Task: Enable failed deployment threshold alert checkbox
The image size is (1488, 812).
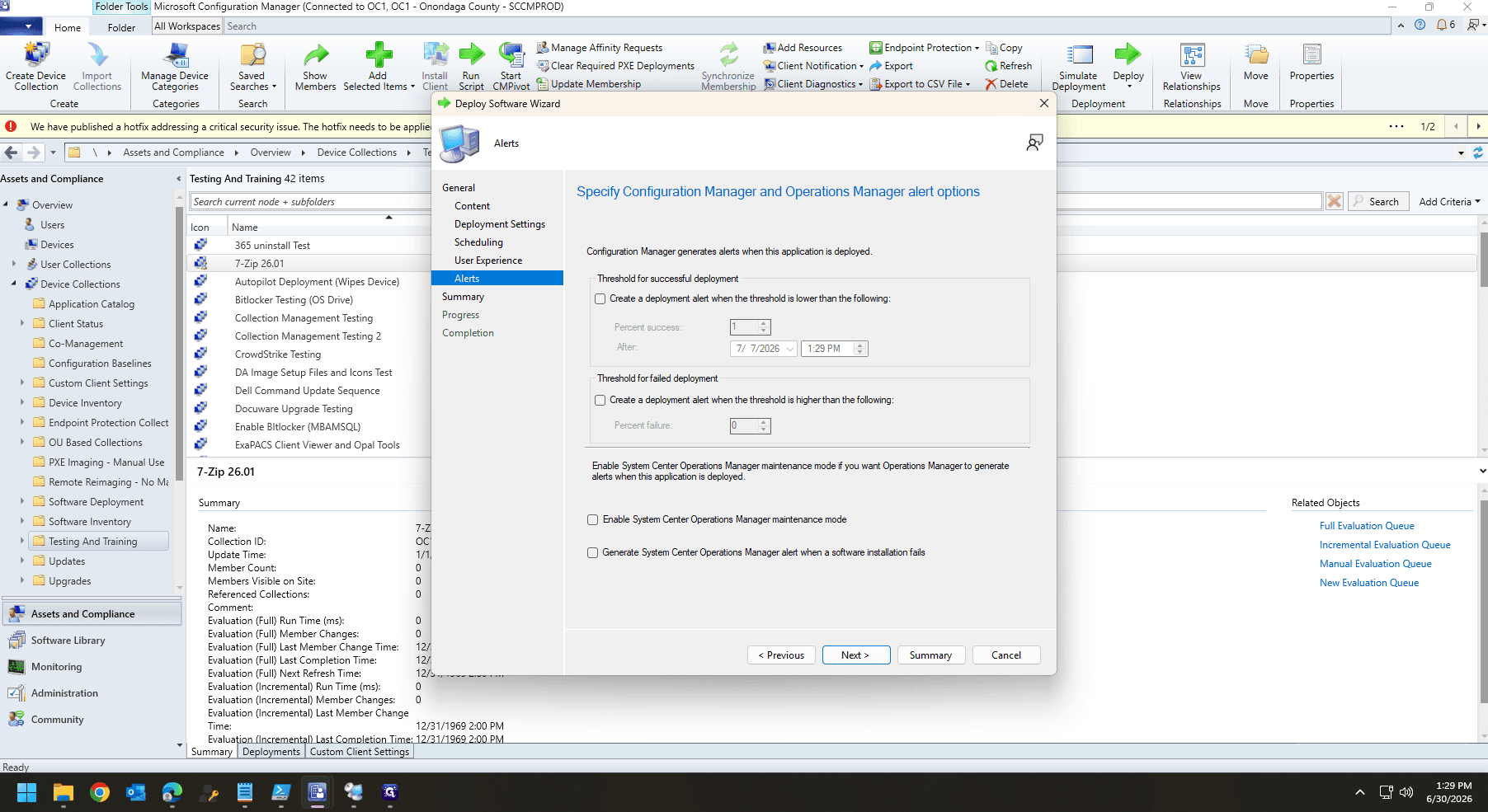Action: [x=600, y=401]
